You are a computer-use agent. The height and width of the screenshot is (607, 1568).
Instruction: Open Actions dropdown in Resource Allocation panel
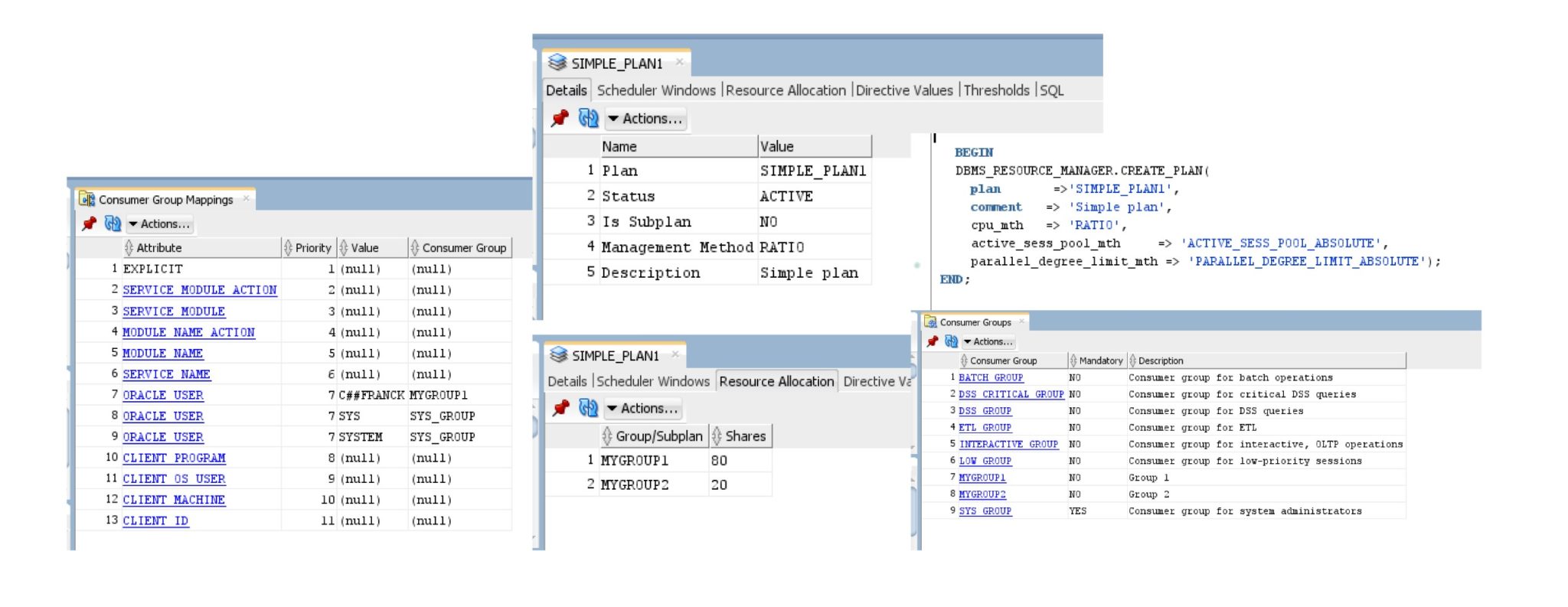[643, 409]
